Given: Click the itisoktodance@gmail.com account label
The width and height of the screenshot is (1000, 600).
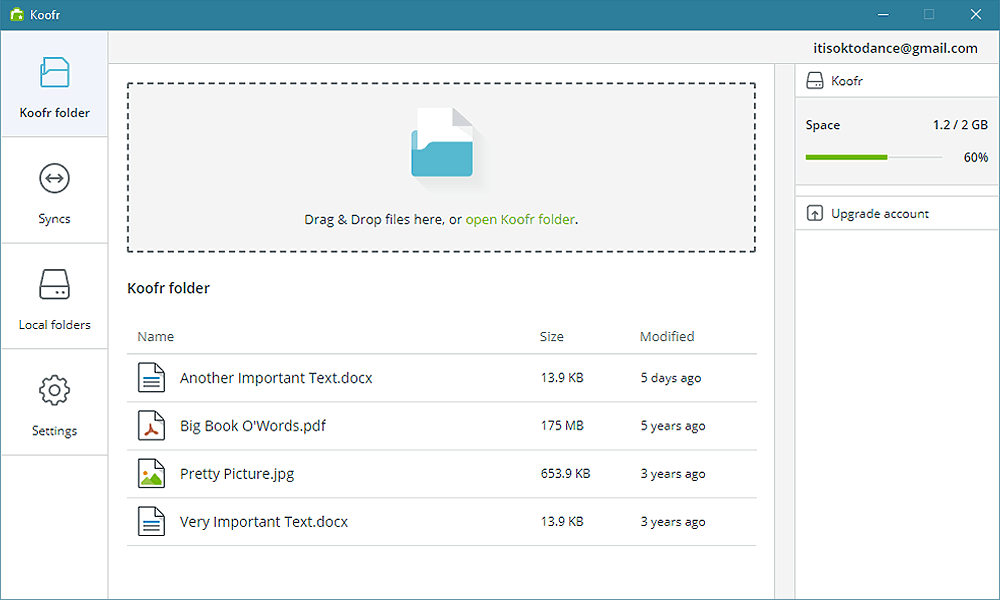Looking at the screenshot, I should [895, 48].
